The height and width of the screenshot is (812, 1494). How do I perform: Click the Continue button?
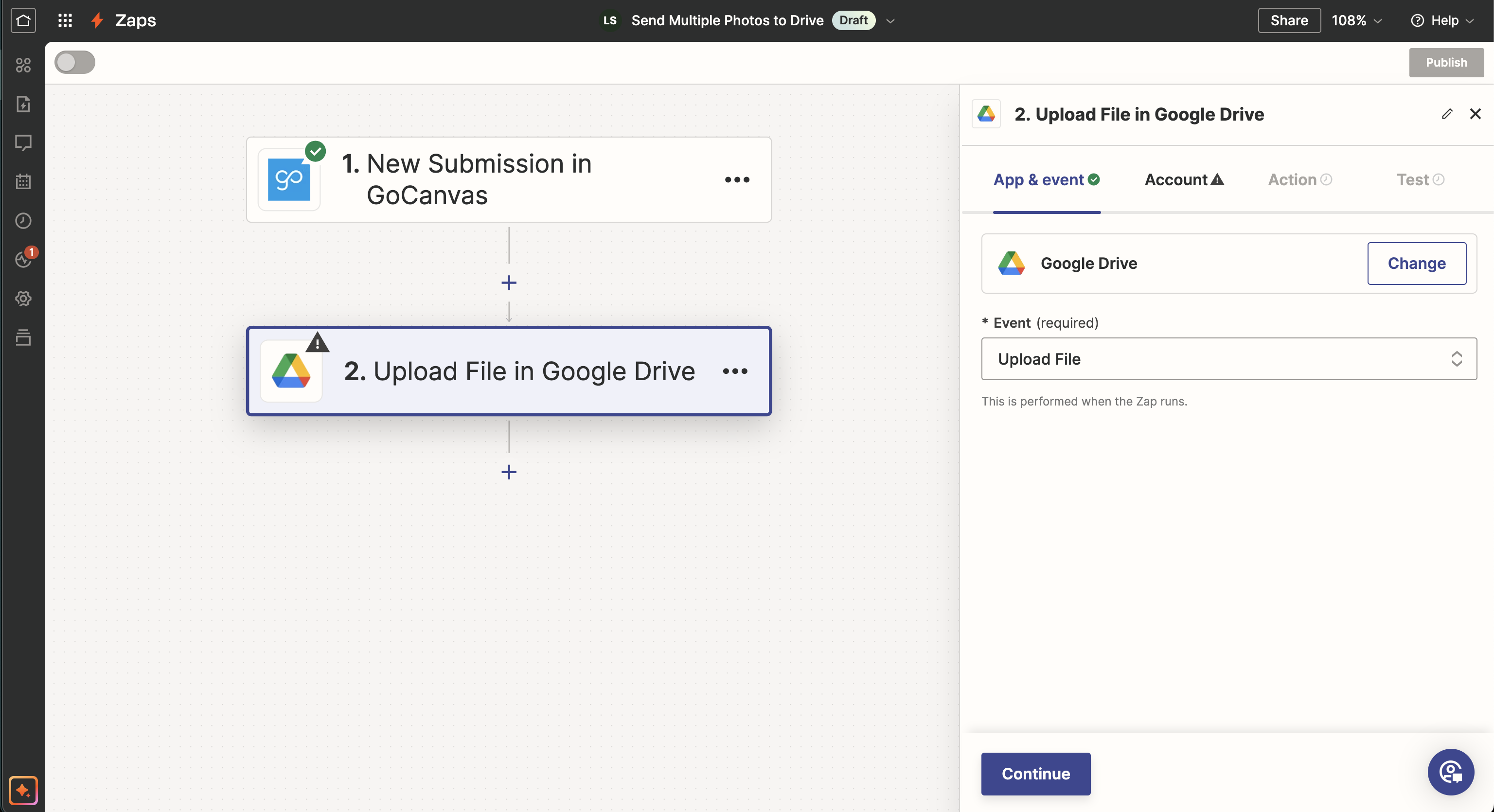1035,774
